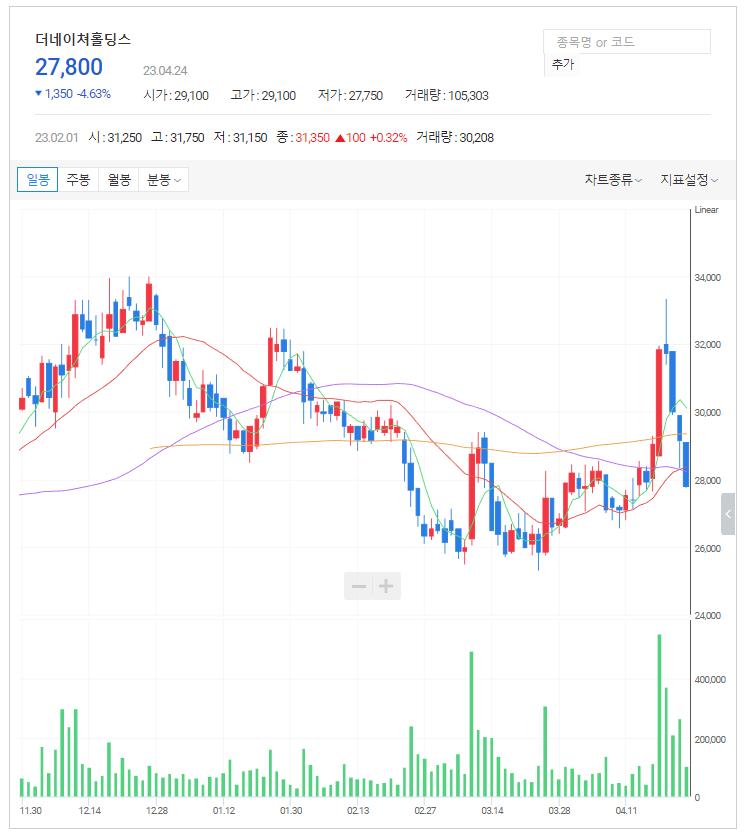Click the 03.14 date axis label
The height and width of the screenshot is (836, 744).
pyautogui.click(x=492, y=810)
